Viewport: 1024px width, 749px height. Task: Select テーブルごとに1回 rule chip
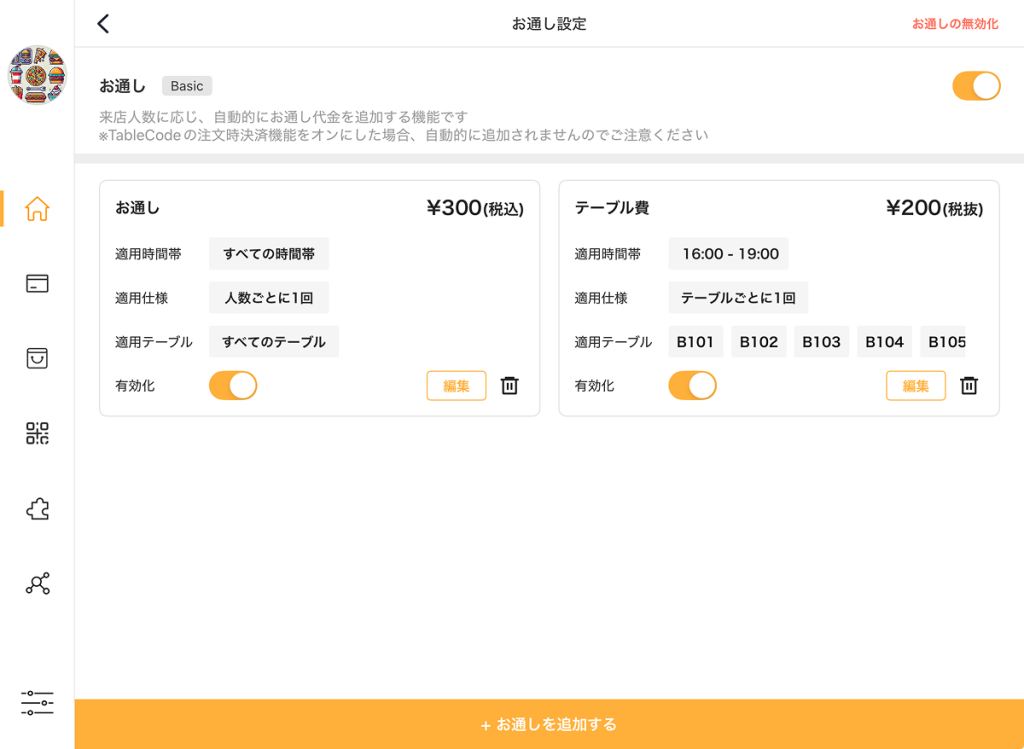(x=738, y=298)
